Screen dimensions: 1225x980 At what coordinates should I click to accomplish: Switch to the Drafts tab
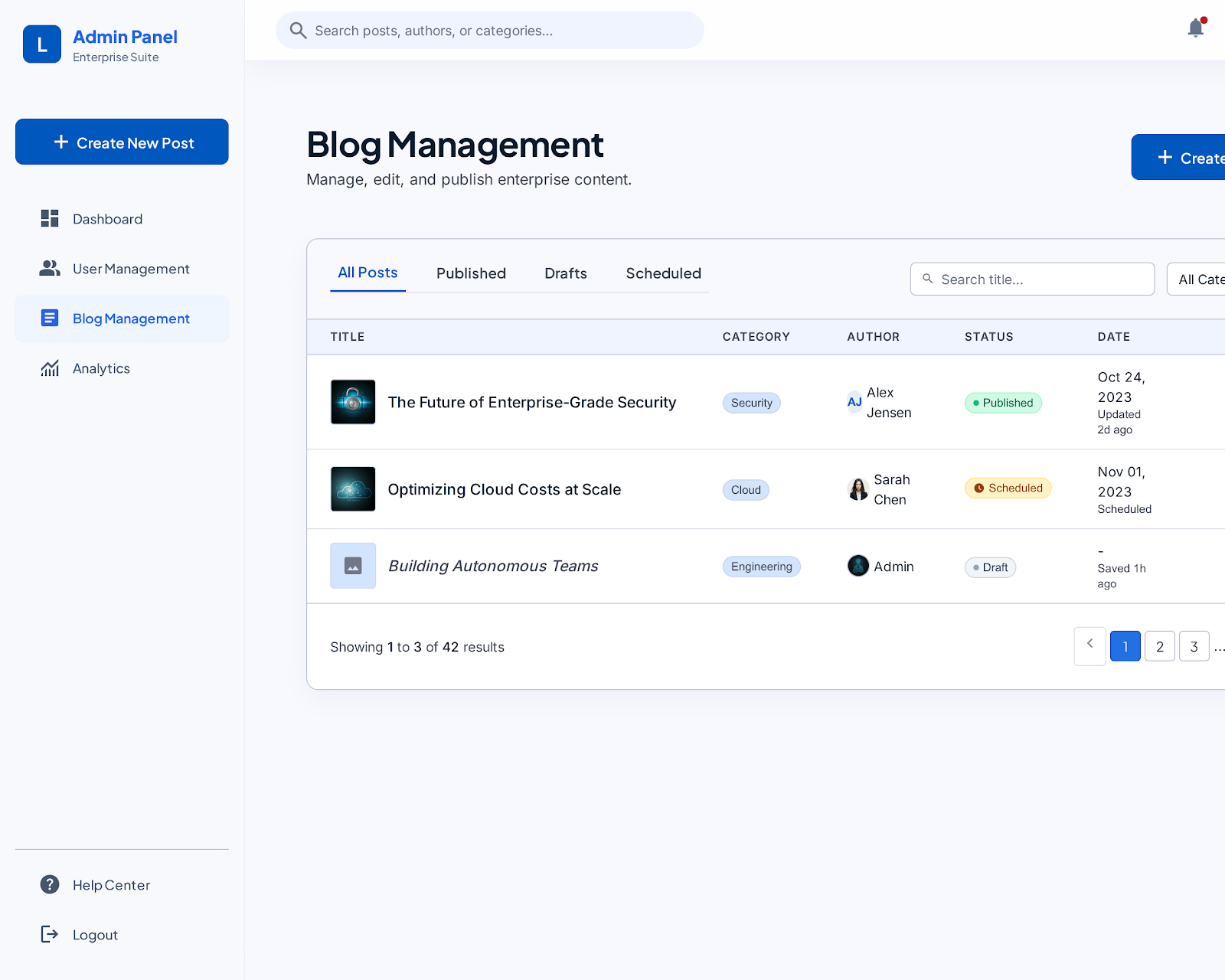tap(566, 273)
